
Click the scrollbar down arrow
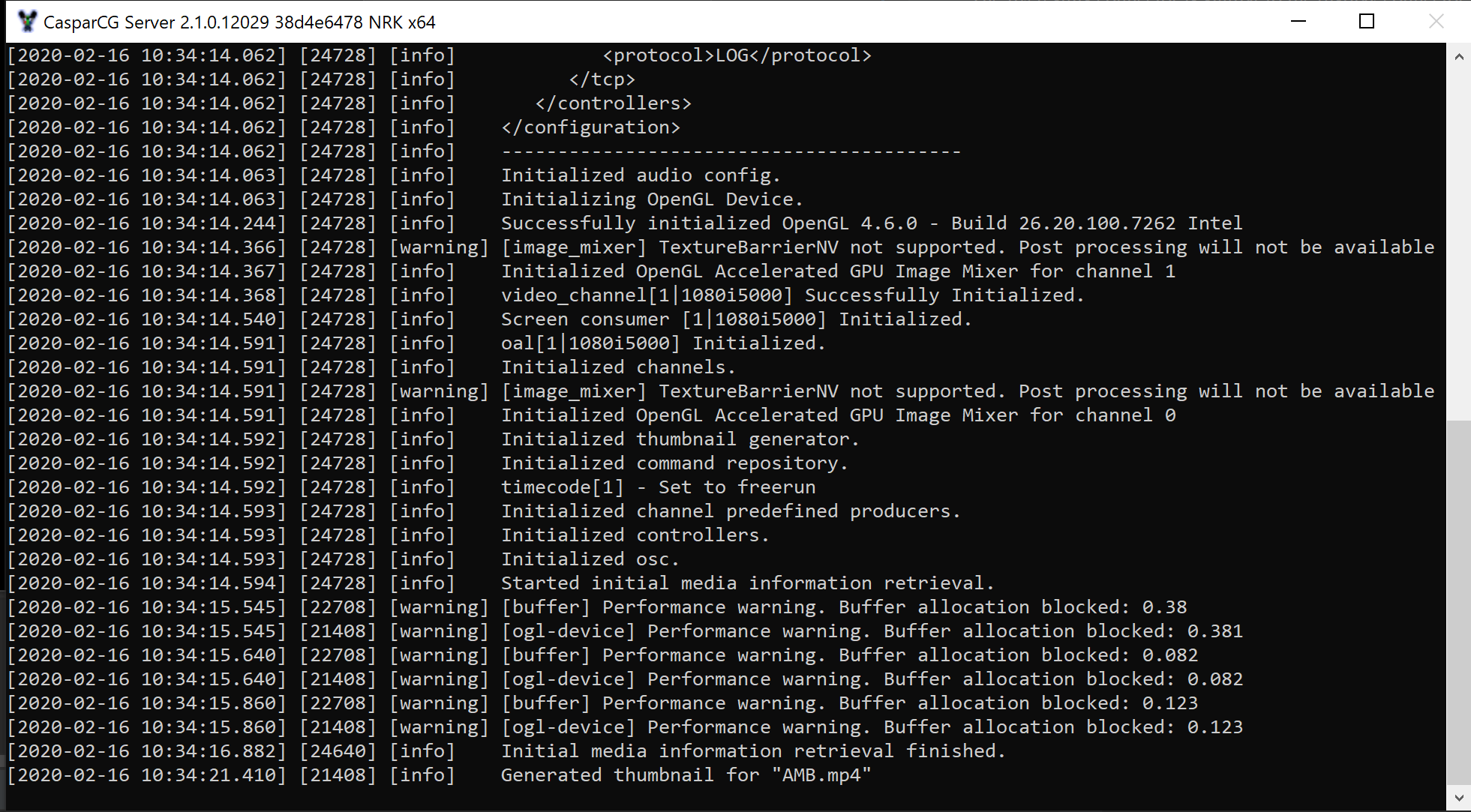(1458, 798)
